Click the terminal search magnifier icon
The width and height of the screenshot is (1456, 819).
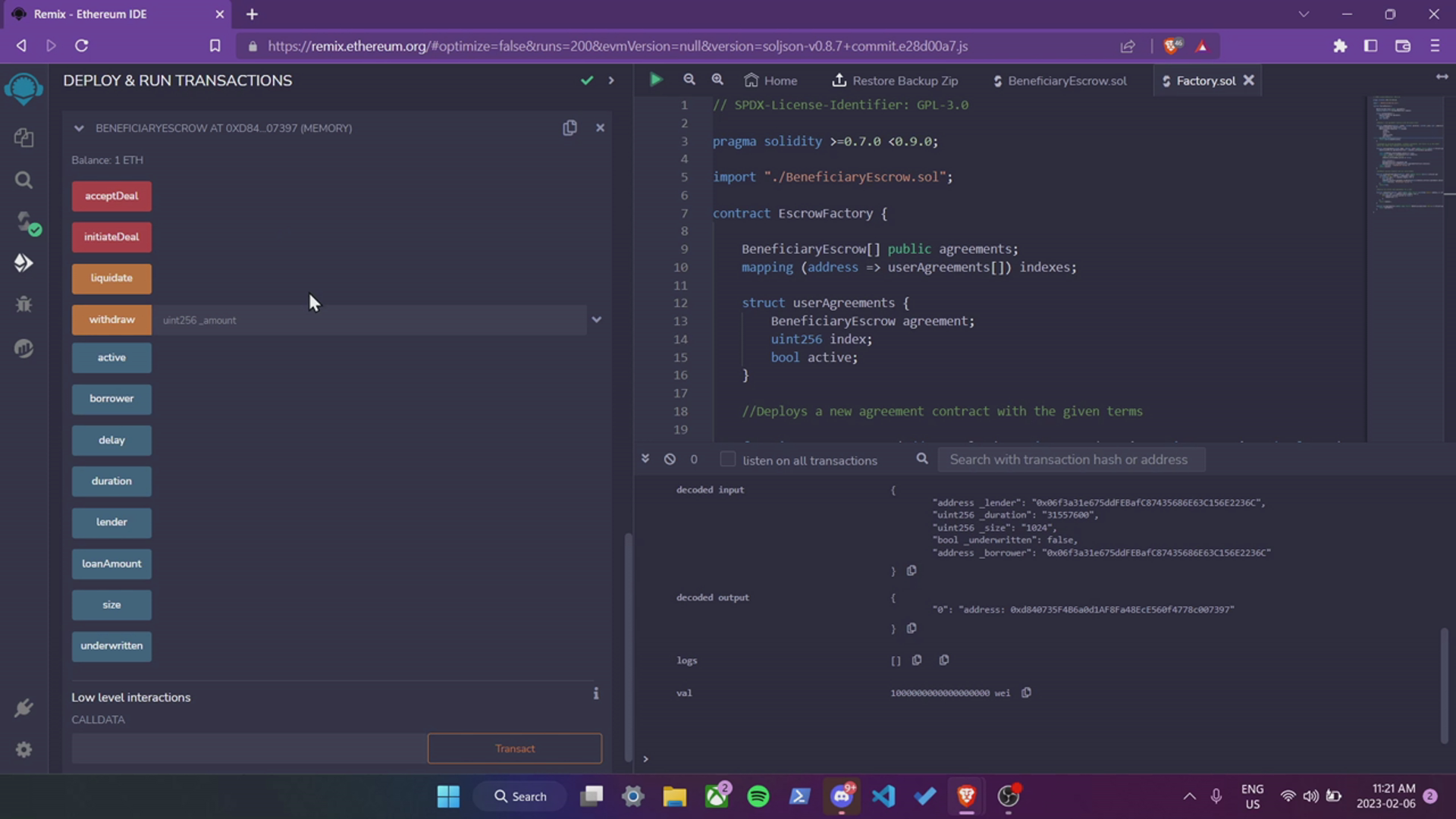pos(922,459)
